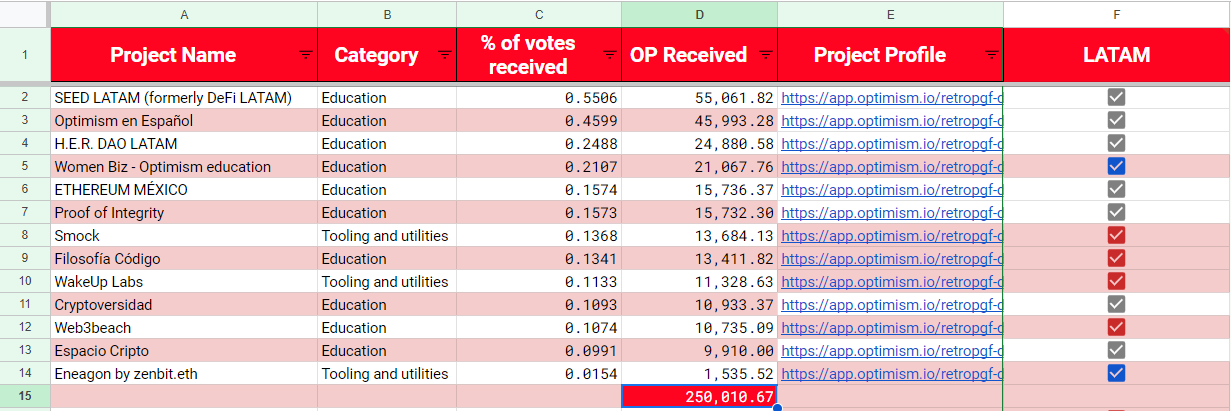Toggle LATAM checkbox for Espacio Cripto
Screen dimensions: 1231x411
[1116, 351]
